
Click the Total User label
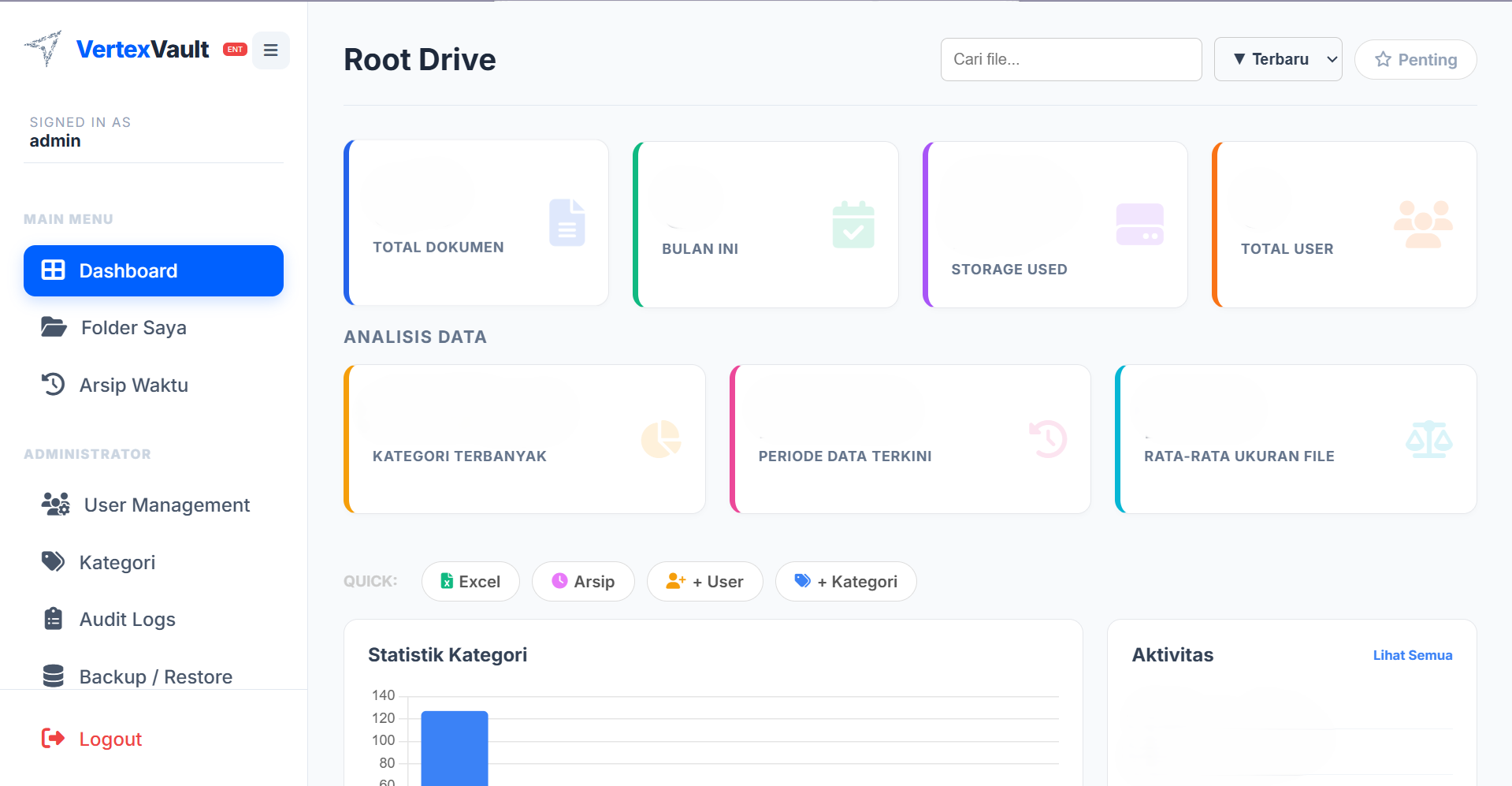click(x=1287, y=249)
